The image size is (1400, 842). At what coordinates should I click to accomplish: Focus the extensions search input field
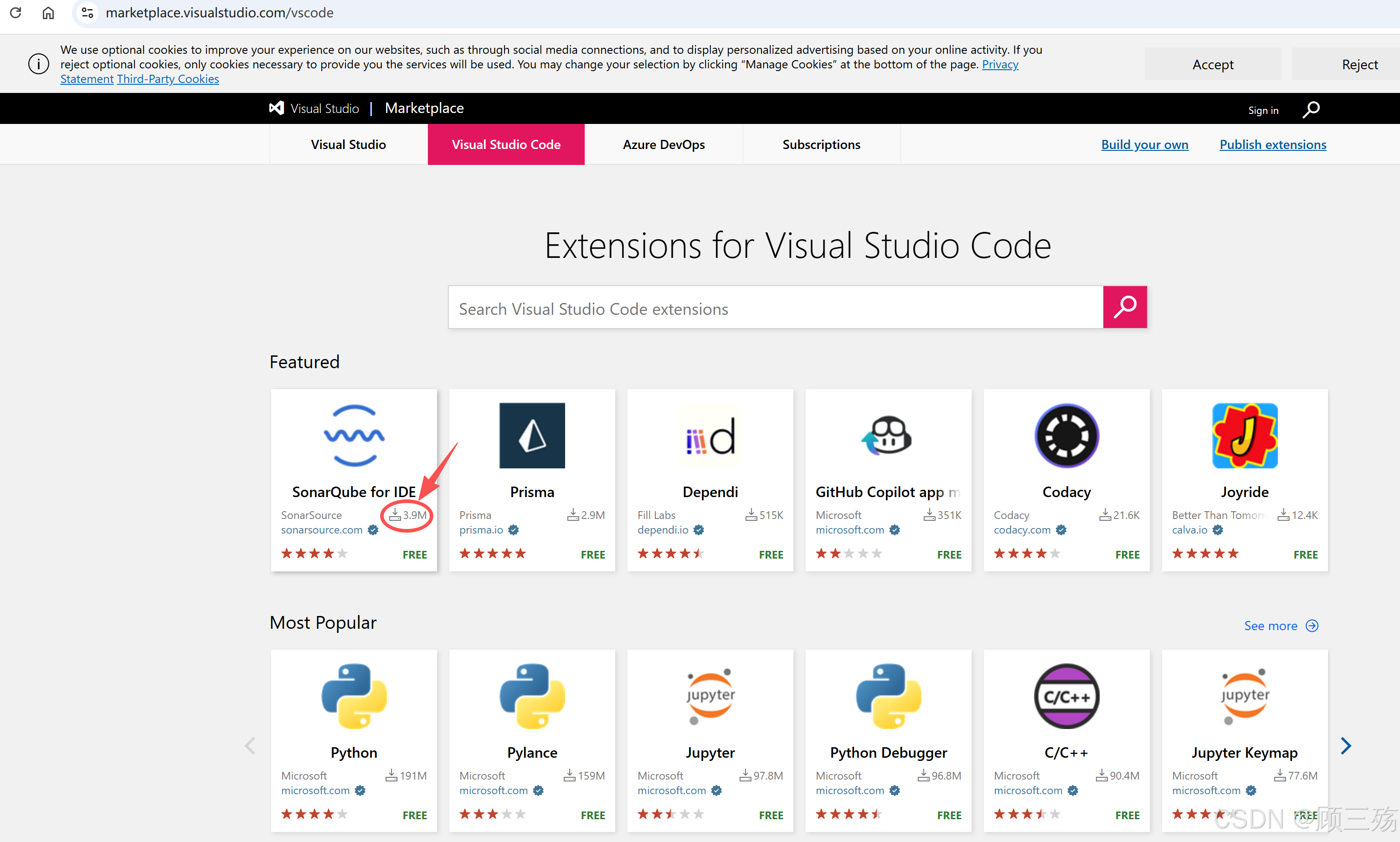coord(775,308)
